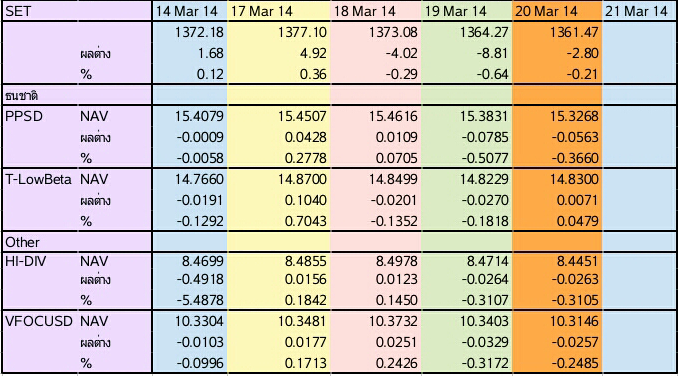This screenshot has width=678, height=376.
Task: Click SET value 1372.18
Action: coord(199,32)
